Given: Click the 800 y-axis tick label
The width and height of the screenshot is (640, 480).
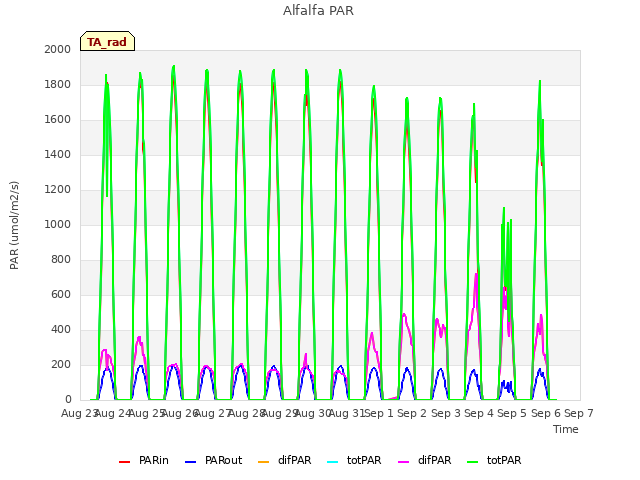Looking at the screenshot, I should click(61, 260).
